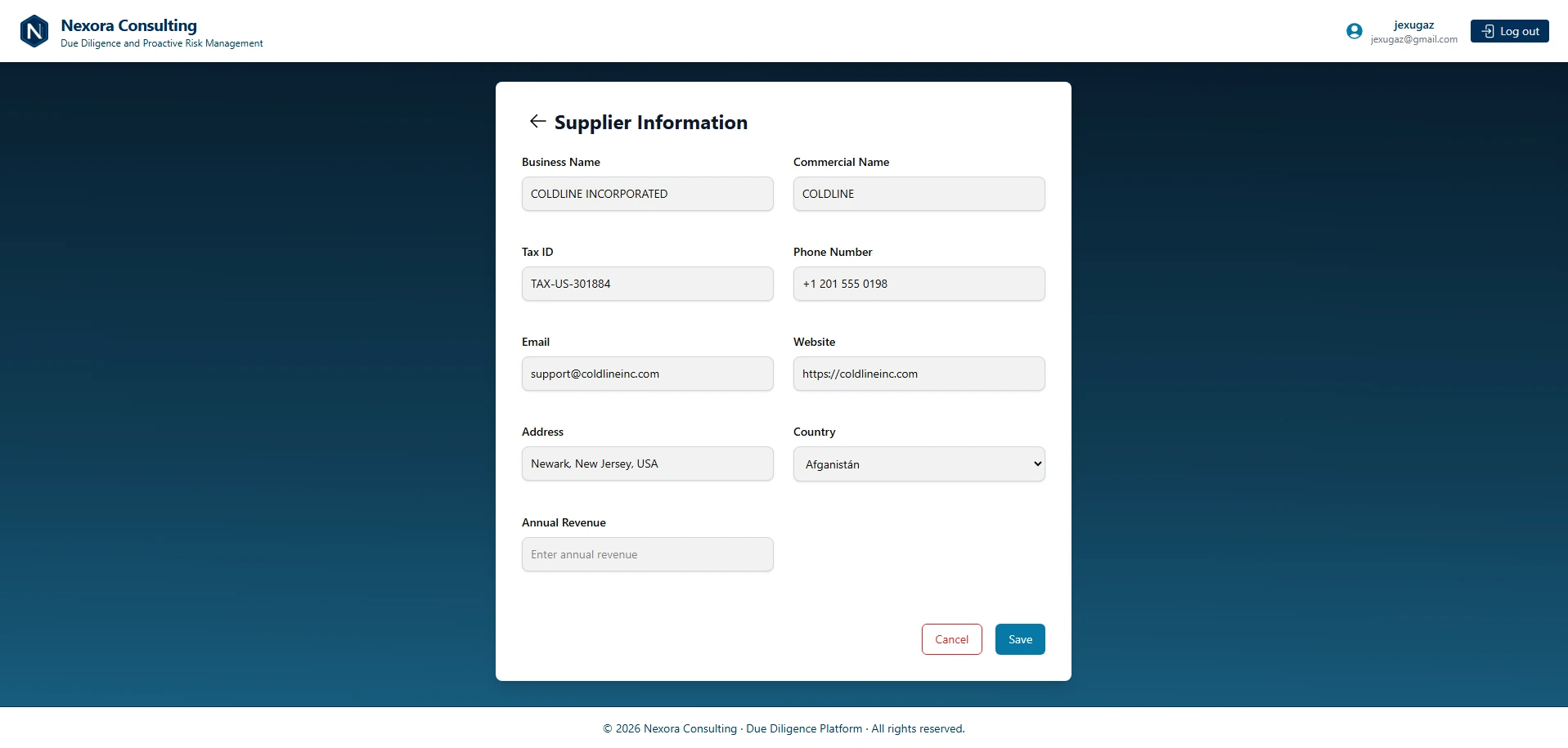Click the Nexora hexagon logo icon
Viewport: 1568px width, 748px height.
coord(34,31)
